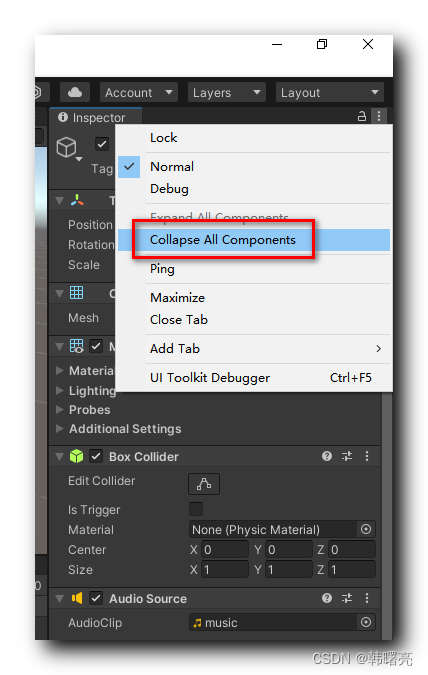
Task: Open the Inspector three-dot options menu
Action: (378, 116)
